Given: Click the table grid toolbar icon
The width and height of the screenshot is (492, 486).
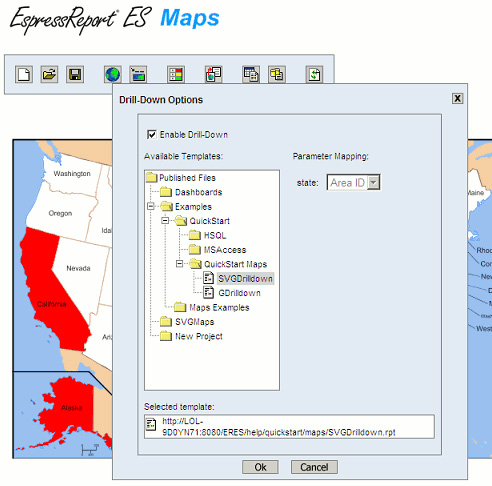Looking at the screenshot, I should pos(251,74).
